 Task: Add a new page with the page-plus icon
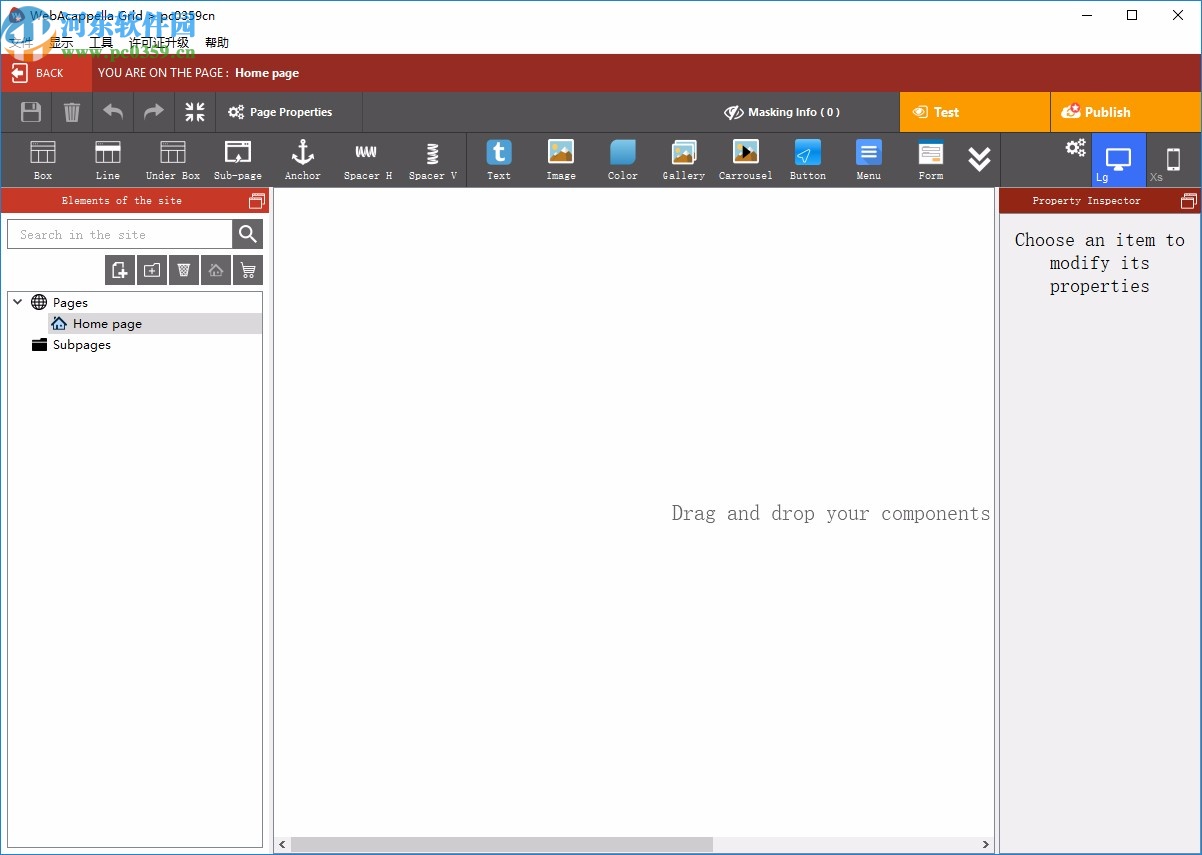pos(120,270)
